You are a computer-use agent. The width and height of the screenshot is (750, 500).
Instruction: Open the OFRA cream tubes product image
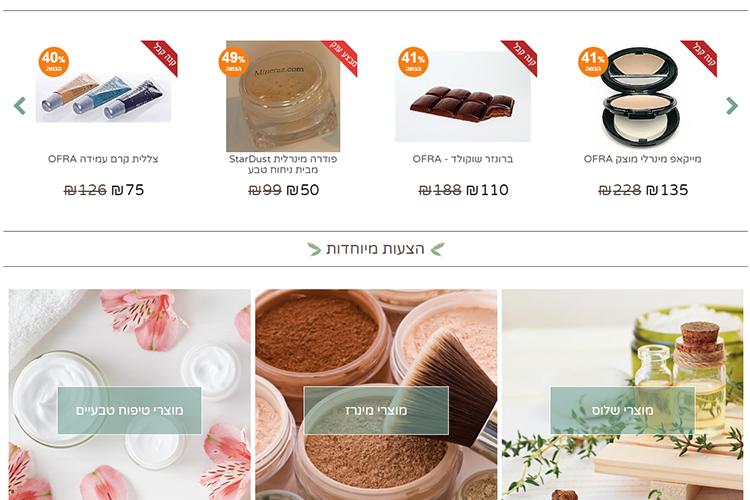click(x=103, y=97)
